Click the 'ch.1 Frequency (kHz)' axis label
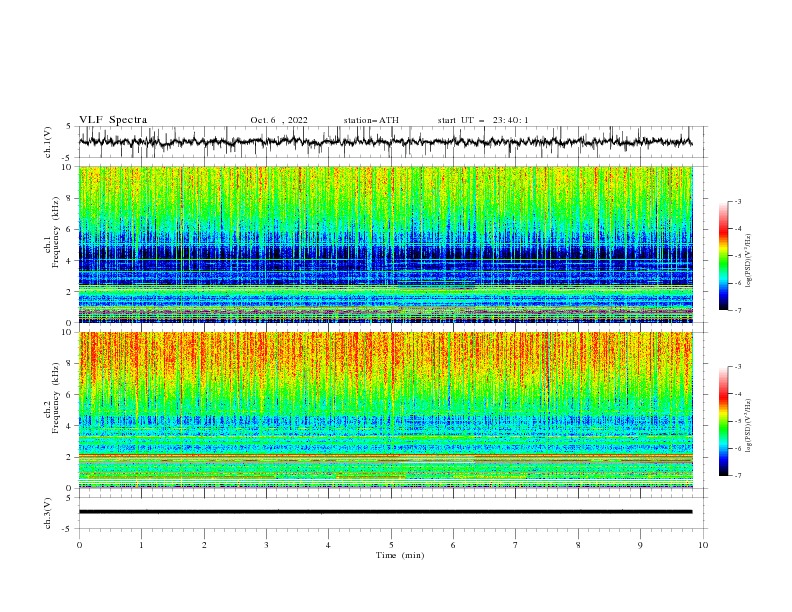This screenshot has height=612, width=792. 52,230
